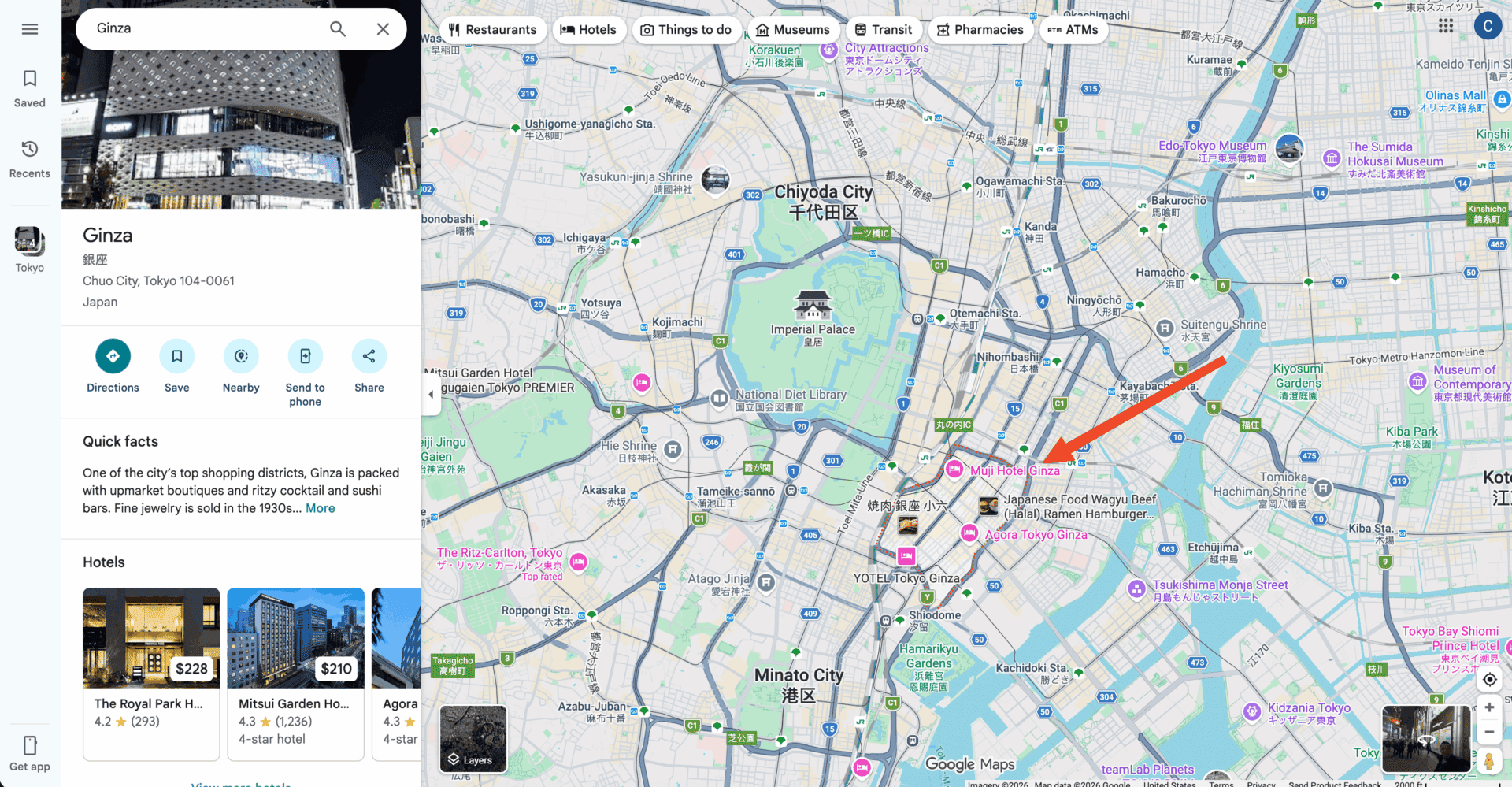
Task: Click the Nearby search icon
Action: point(241,356)
